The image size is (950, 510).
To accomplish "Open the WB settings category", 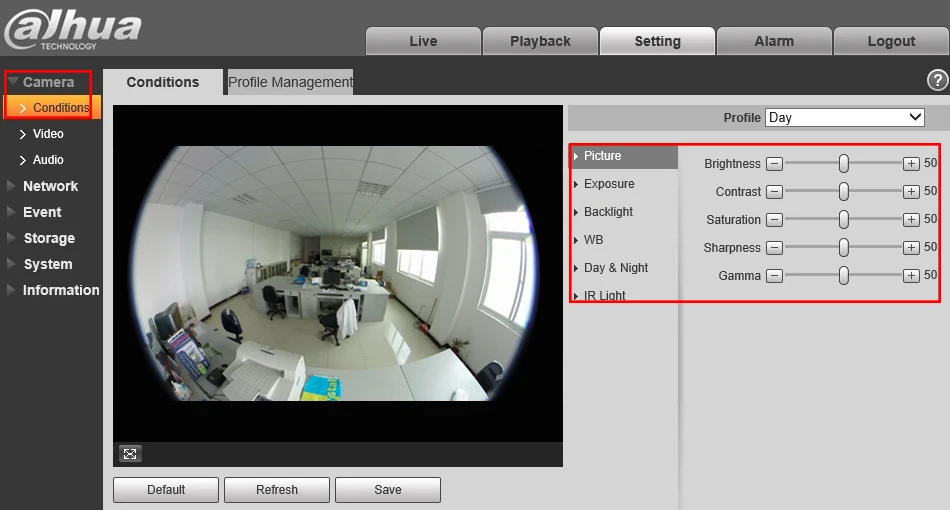I will [593, 239].
